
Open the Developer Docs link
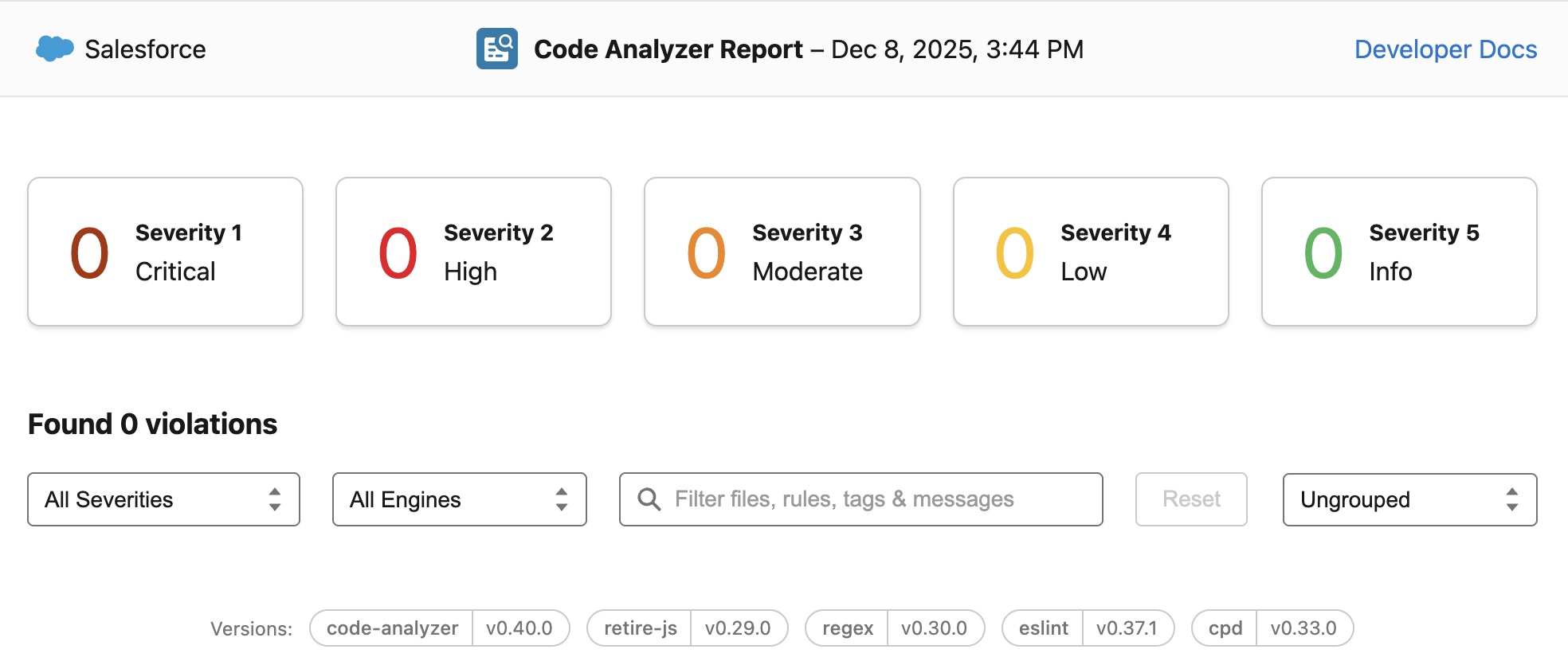click(x=1445, y=49)
